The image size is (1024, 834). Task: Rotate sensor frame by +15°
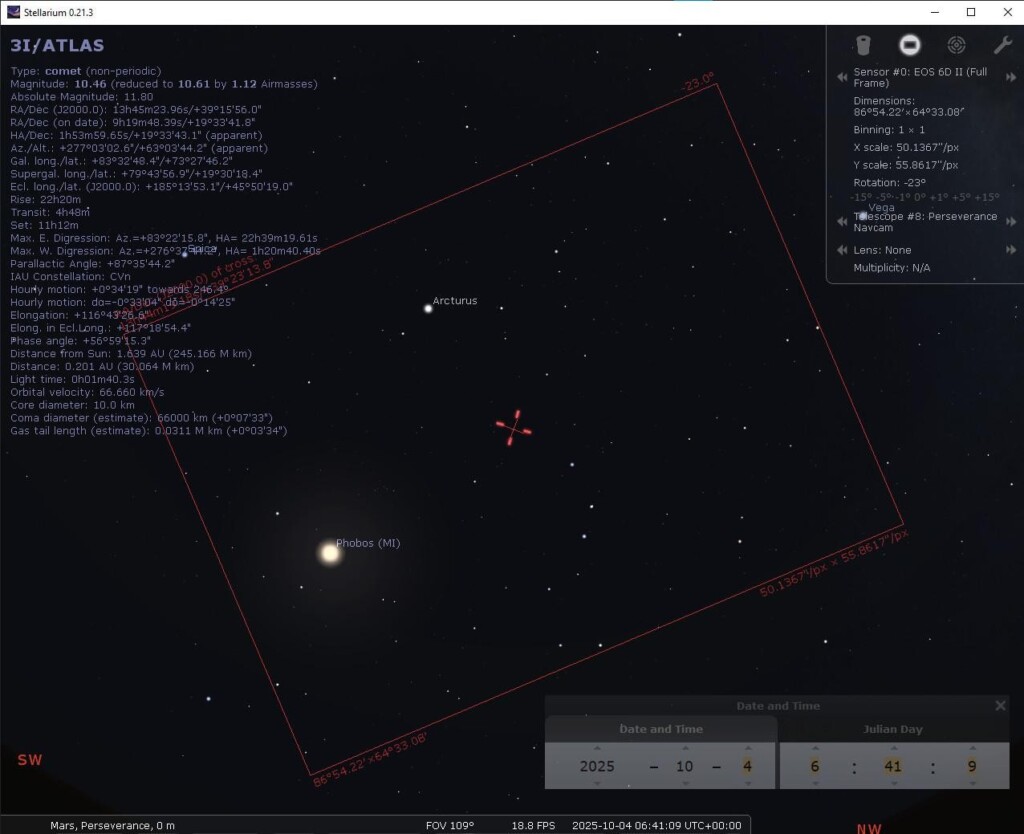[987, 197]
